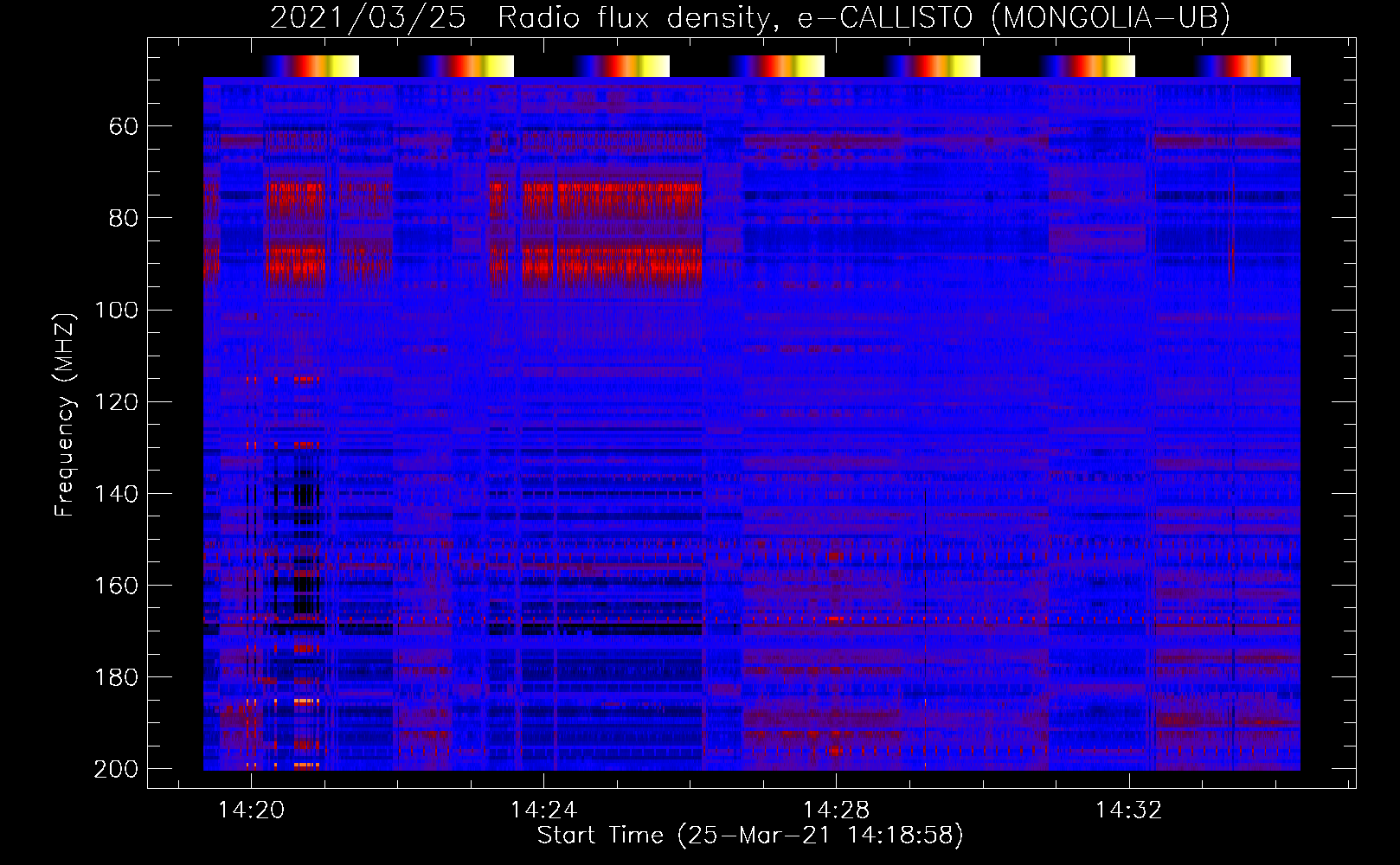Click the 14:24 time tick label

[543, 811]
